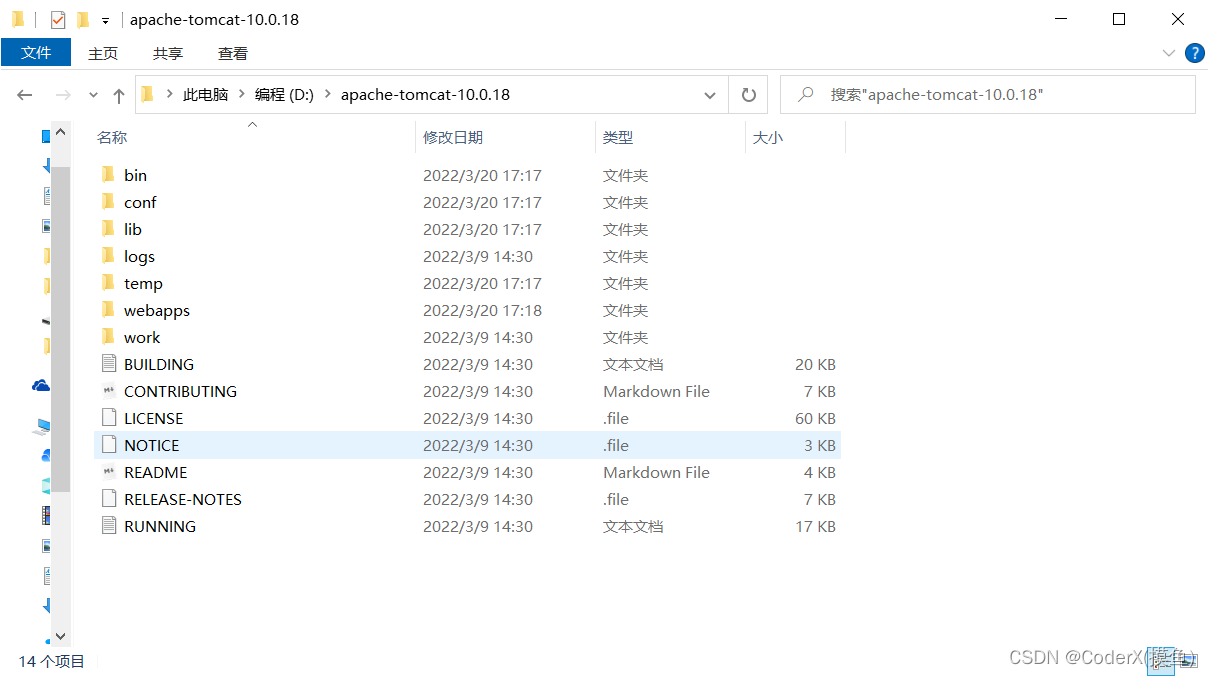Select the LICENSE file icon
Viewport: 1209px width, 677px height.
pos(109,417)
